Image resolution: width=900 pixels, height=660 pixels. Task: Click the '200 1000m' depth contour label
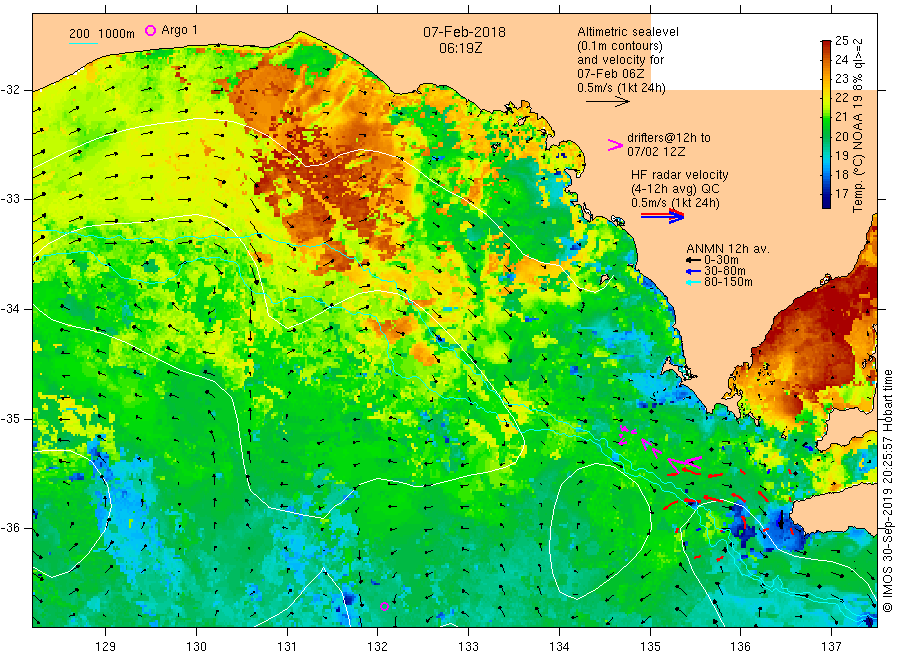[102, 33]
